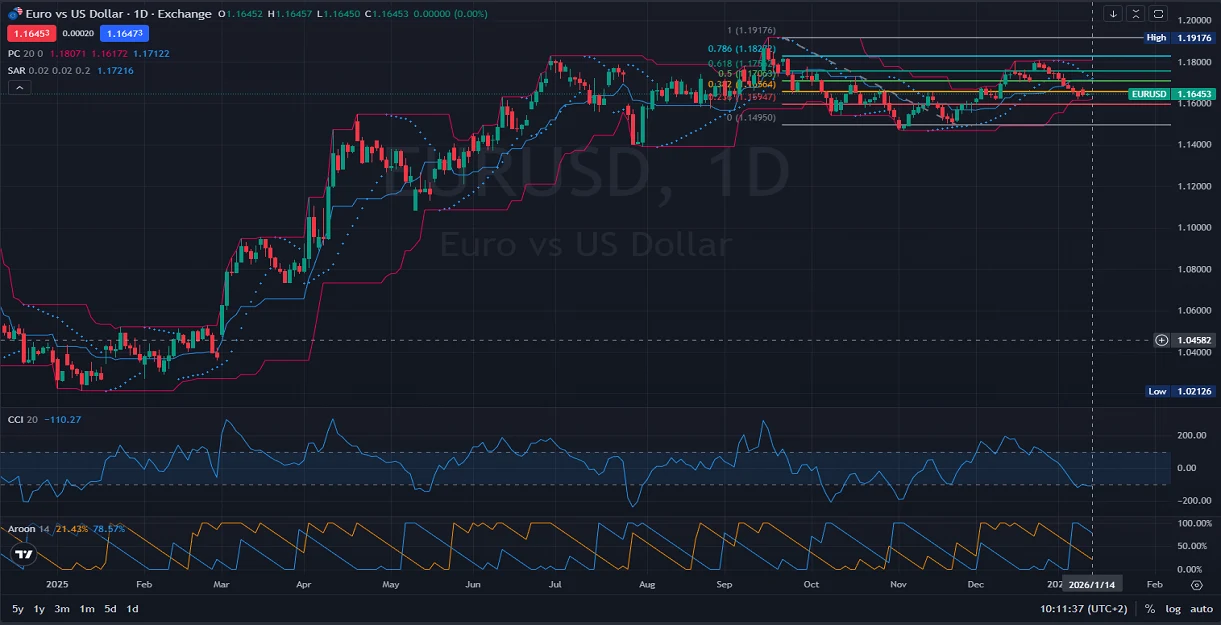This screenshot has height=625, width=1221.
Task: Toggle log scale mode
Action: 1173,609
